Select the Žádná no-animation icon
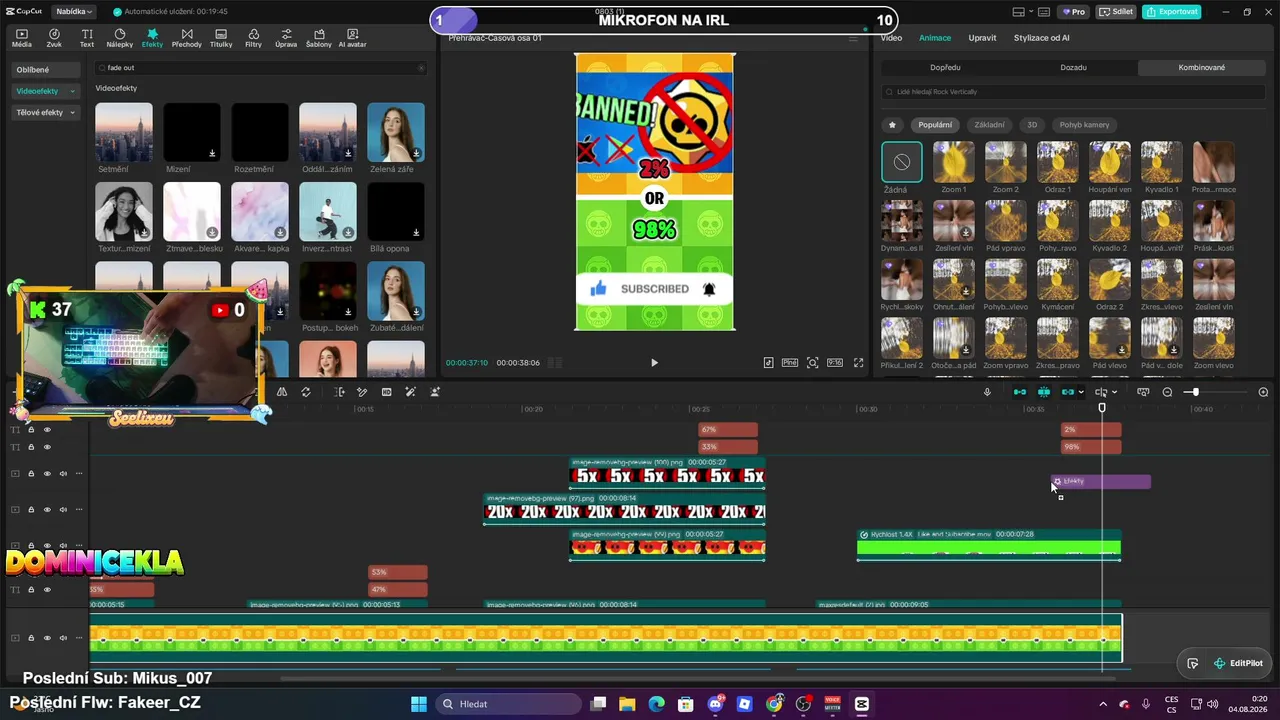This screenshot has height=720, width=1280. click(x=902, y=162)
